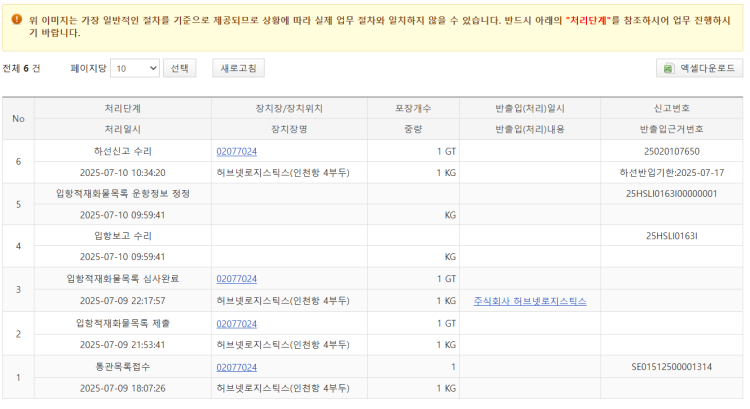Viewport: 750px width, 409px height.
Task: Select the 입항적재화물목록 심사완료 cell
Action: (122, 278)
